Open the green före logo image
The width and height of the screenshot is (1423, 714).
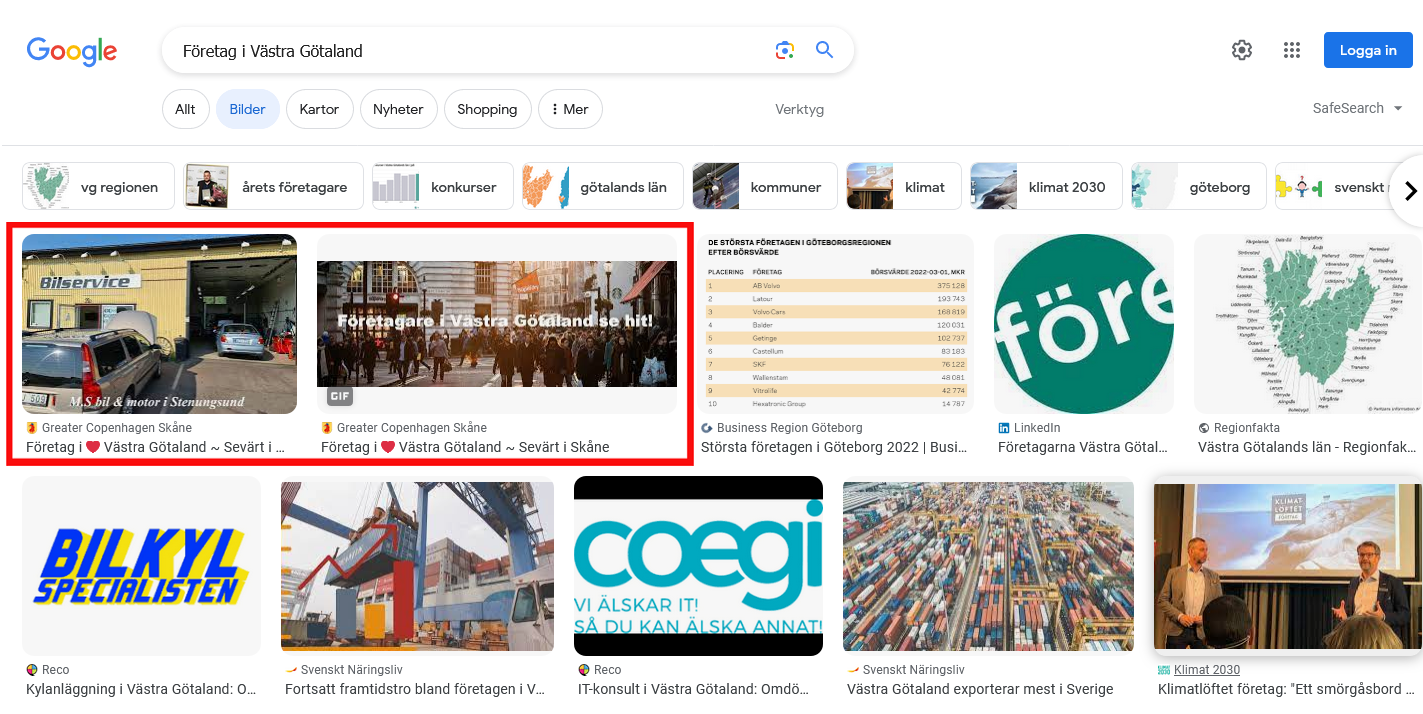(1084, 324)
